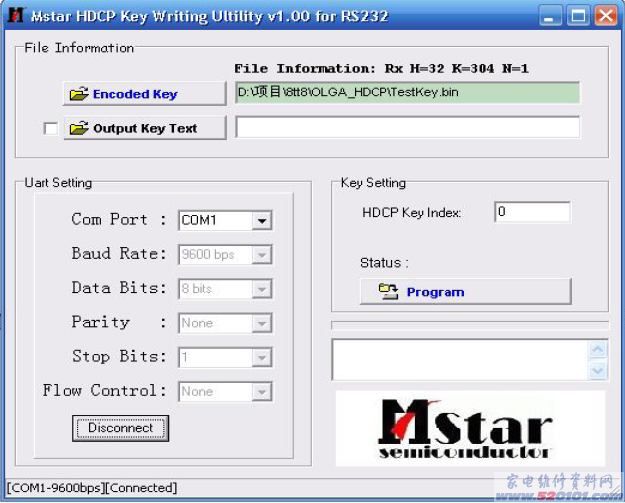The image size is (625, 503).
Task: Open the Data Bits dropdown
Action: tap(262, 289)
